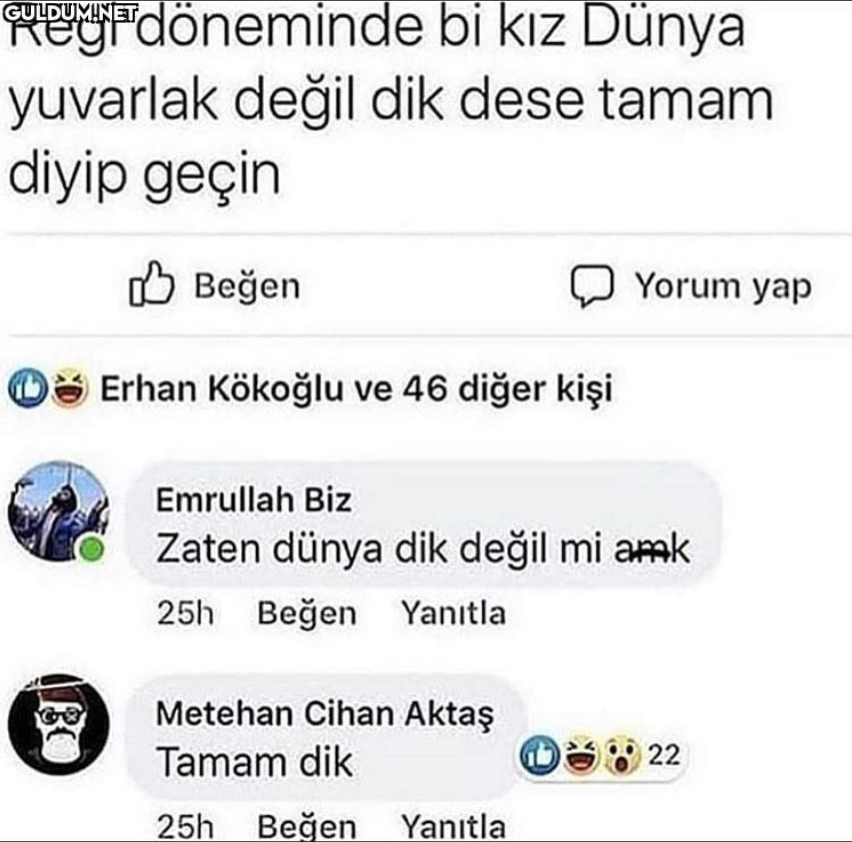
Task: Open the Metehan Cihan Aktaş name link
Action: click(x=325, y=713)
